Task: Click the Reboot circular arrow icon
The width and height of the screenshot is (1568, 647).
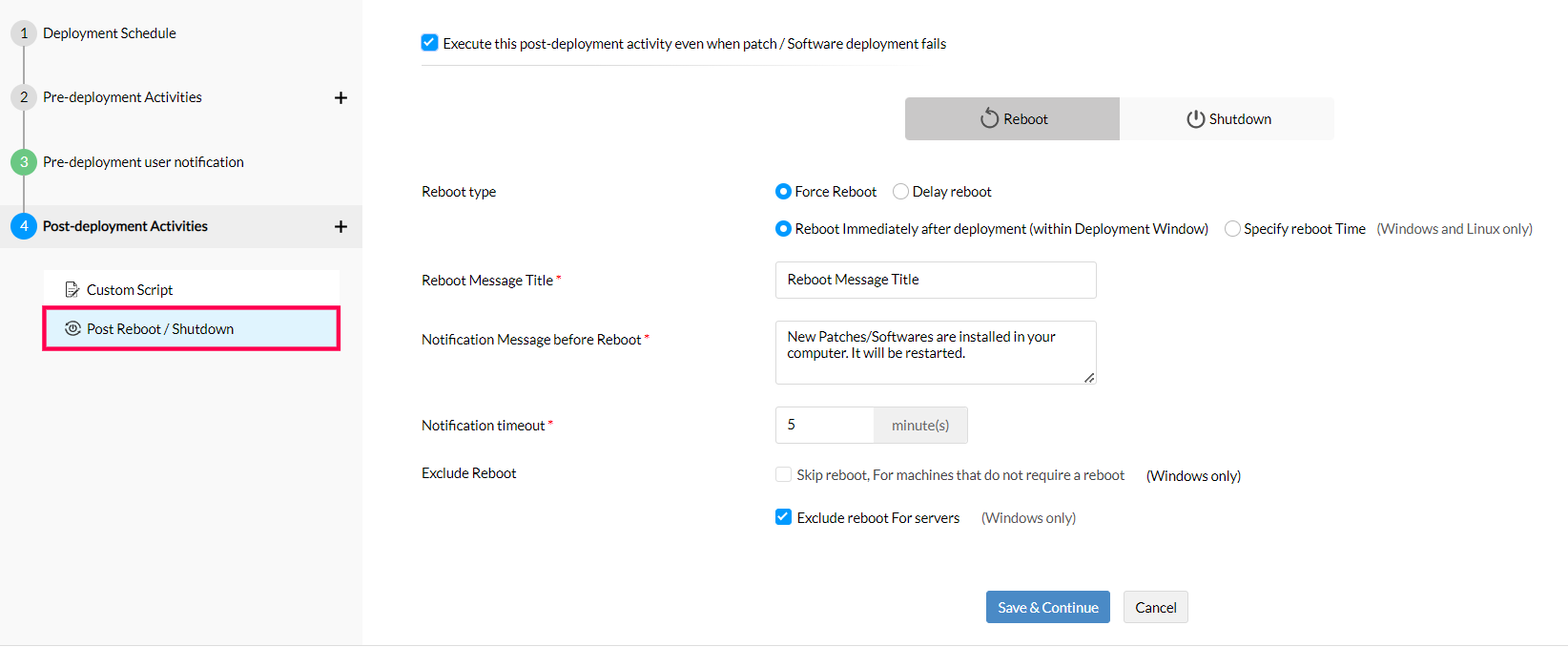Action: click(989, 118)
